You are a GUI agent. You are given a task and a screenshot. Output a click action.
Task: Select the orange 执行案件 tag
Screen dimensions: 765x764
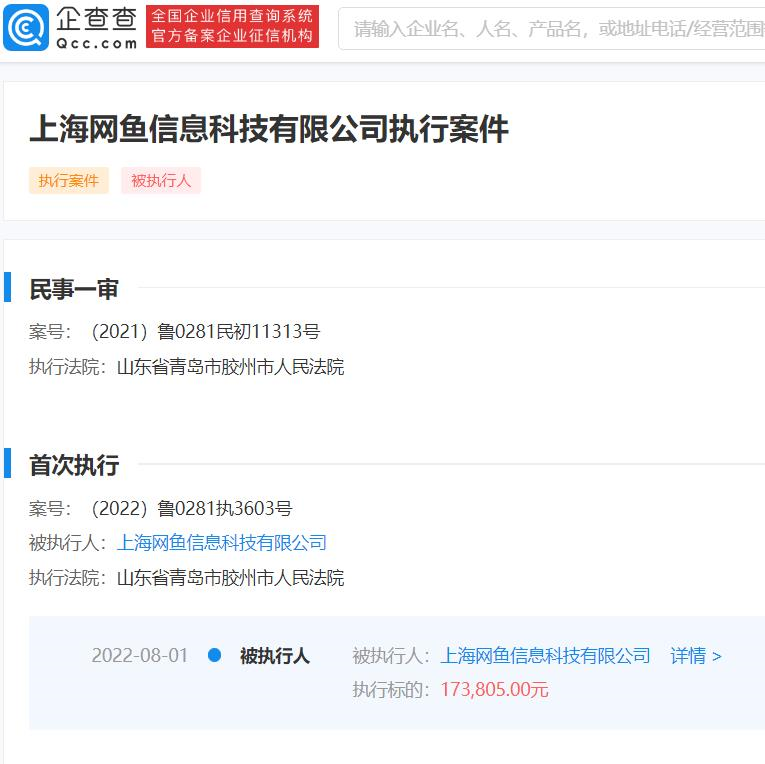click(x=69, y=181)
